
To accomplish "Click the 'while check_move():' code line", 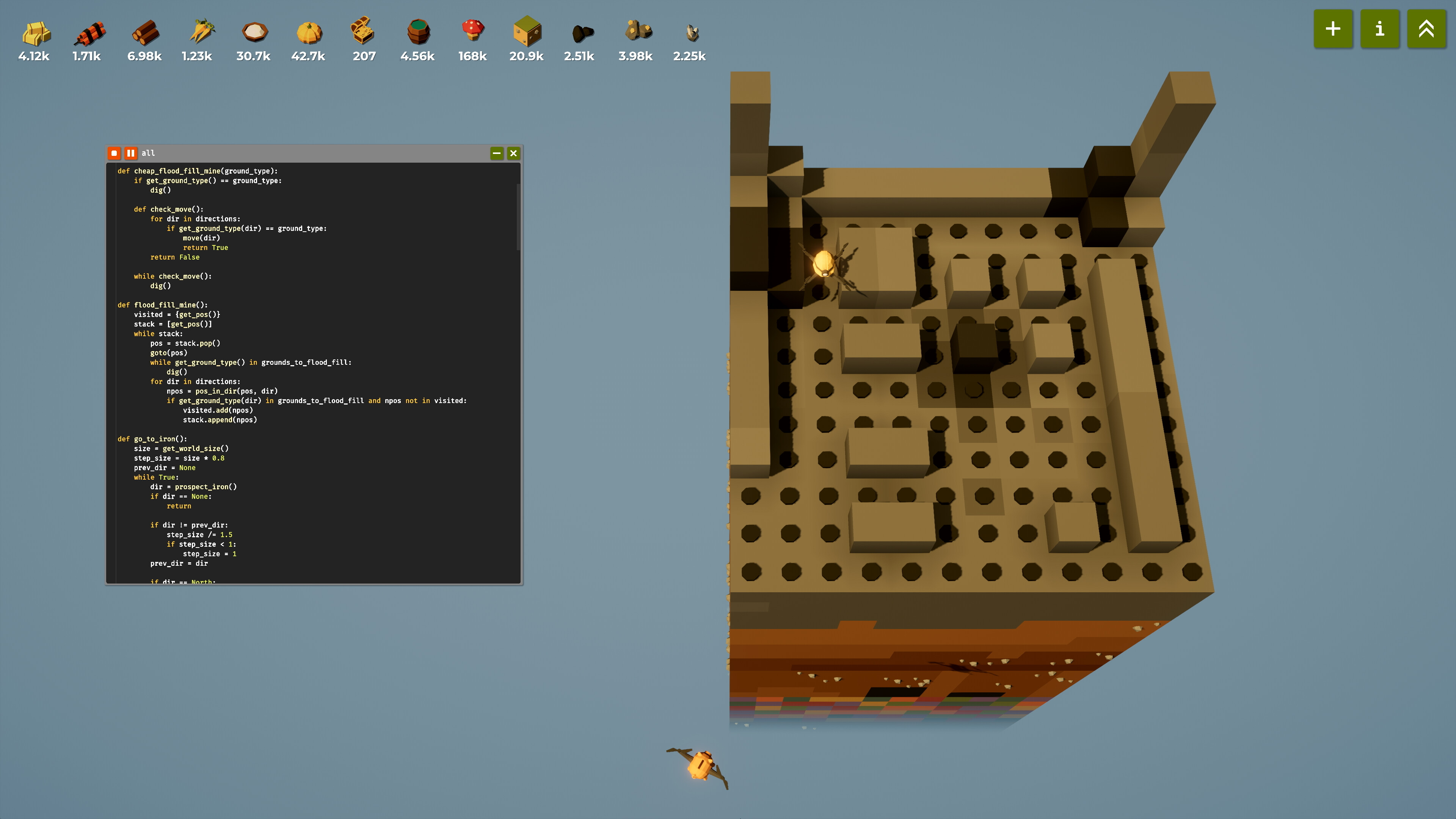I will [173, 276].
